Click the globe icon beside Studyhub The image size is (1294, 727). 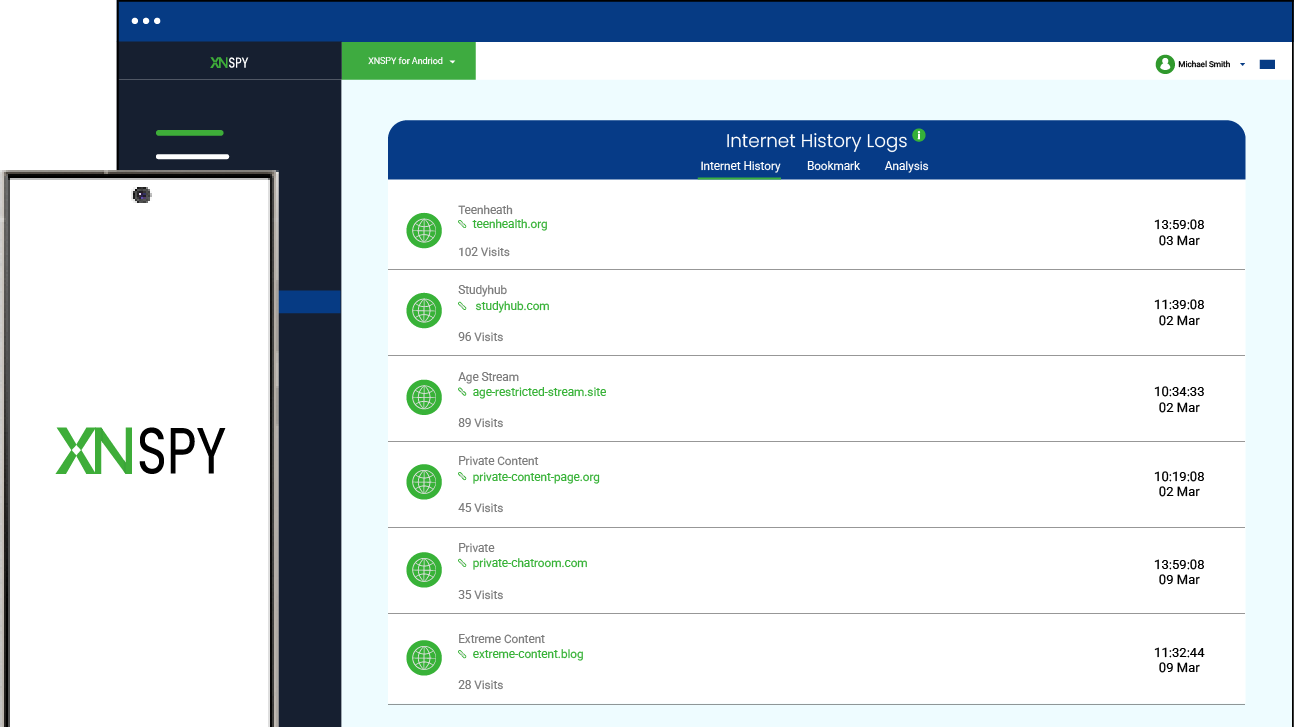pyautogui.click(x=424, y=310)
